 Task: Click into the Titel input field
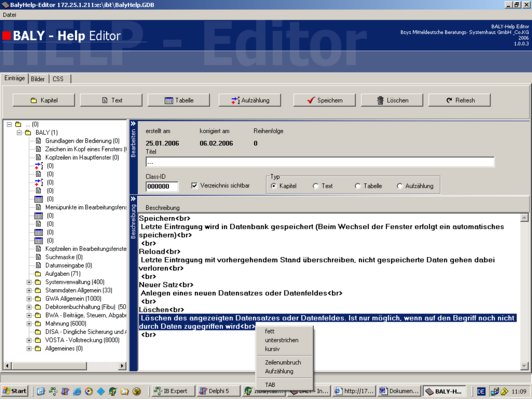point(320,162)
